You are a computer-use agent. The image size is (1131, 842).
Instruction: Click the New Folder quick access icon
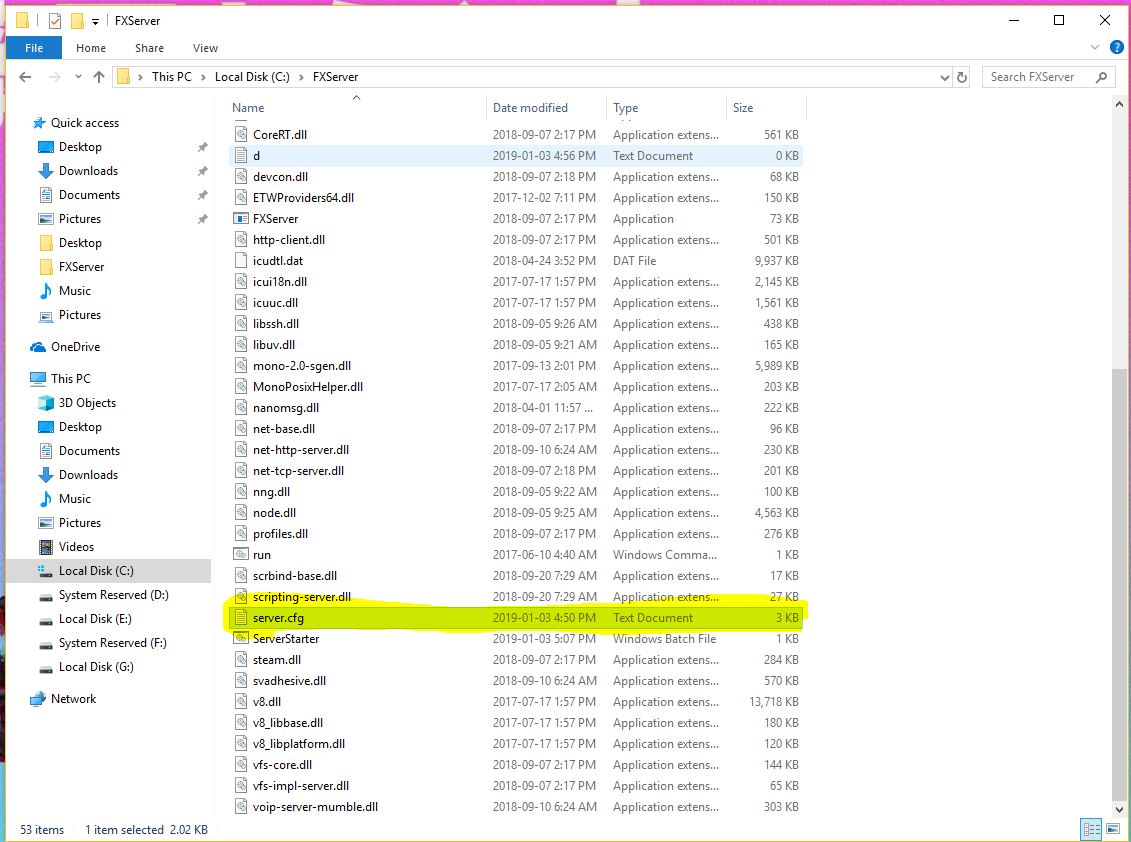pos(76,20)
